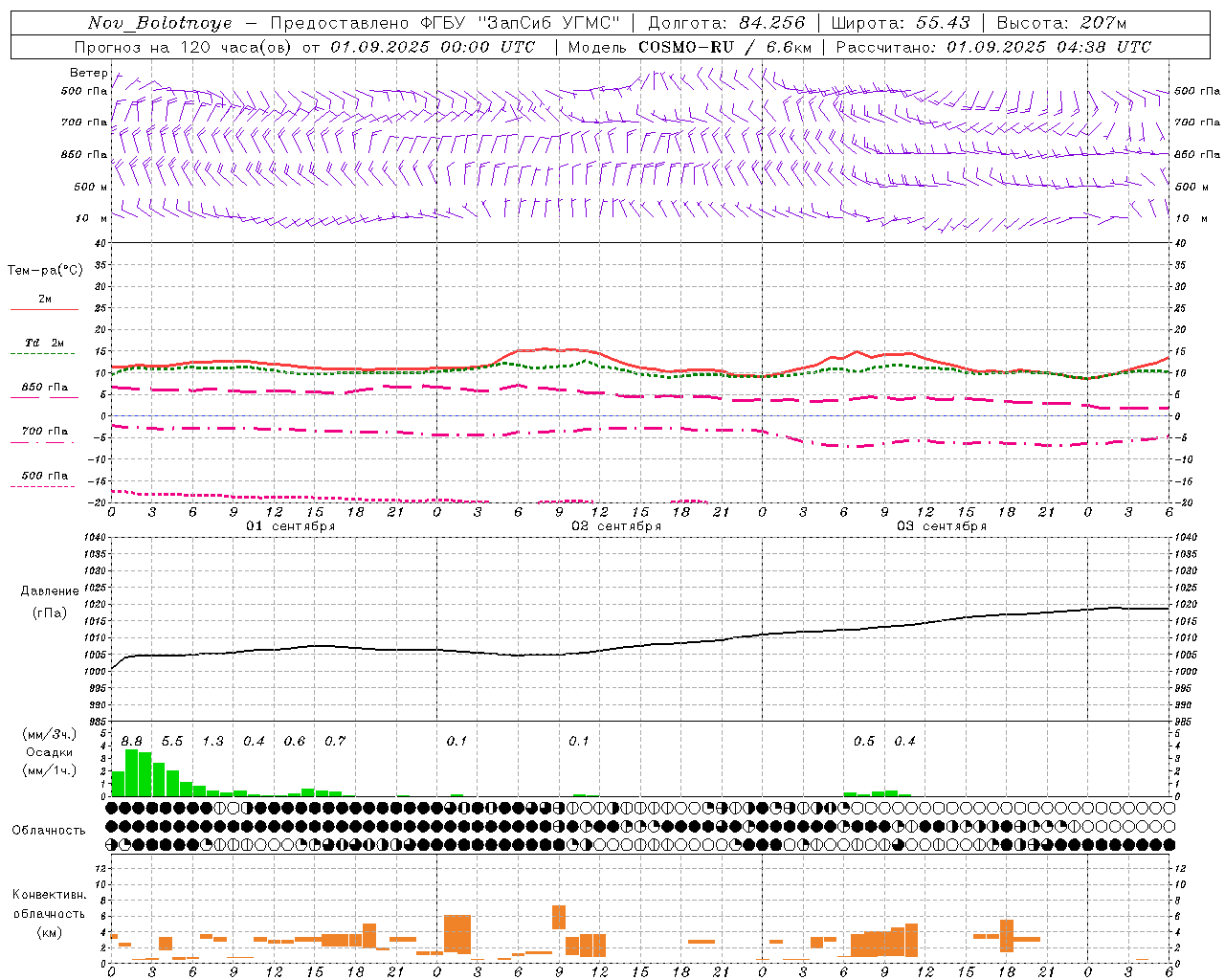Click the 8.8 precipitation total
Image resolution: width=1225 pixels, height=980 pixels.
click(x=132, y=741)
